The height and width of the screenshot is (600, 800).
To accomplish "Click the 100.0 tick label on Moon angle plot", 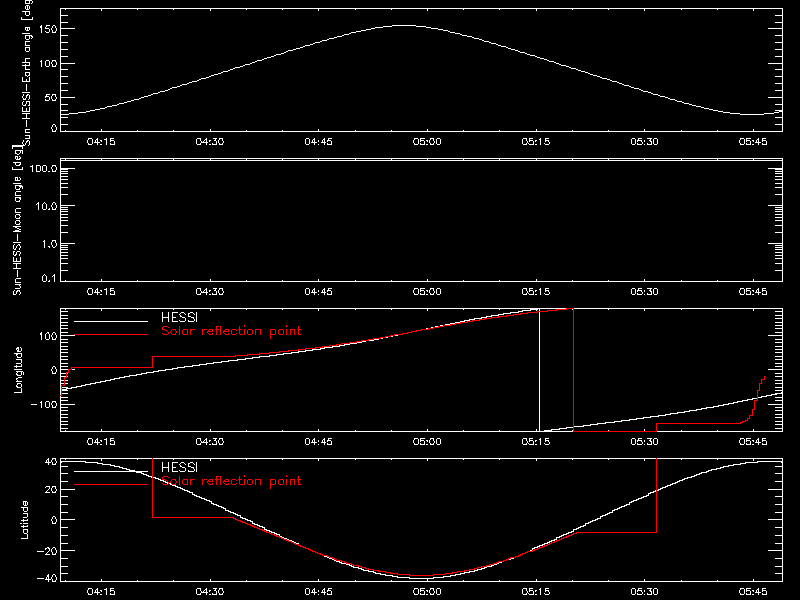I will pos(43,168).
